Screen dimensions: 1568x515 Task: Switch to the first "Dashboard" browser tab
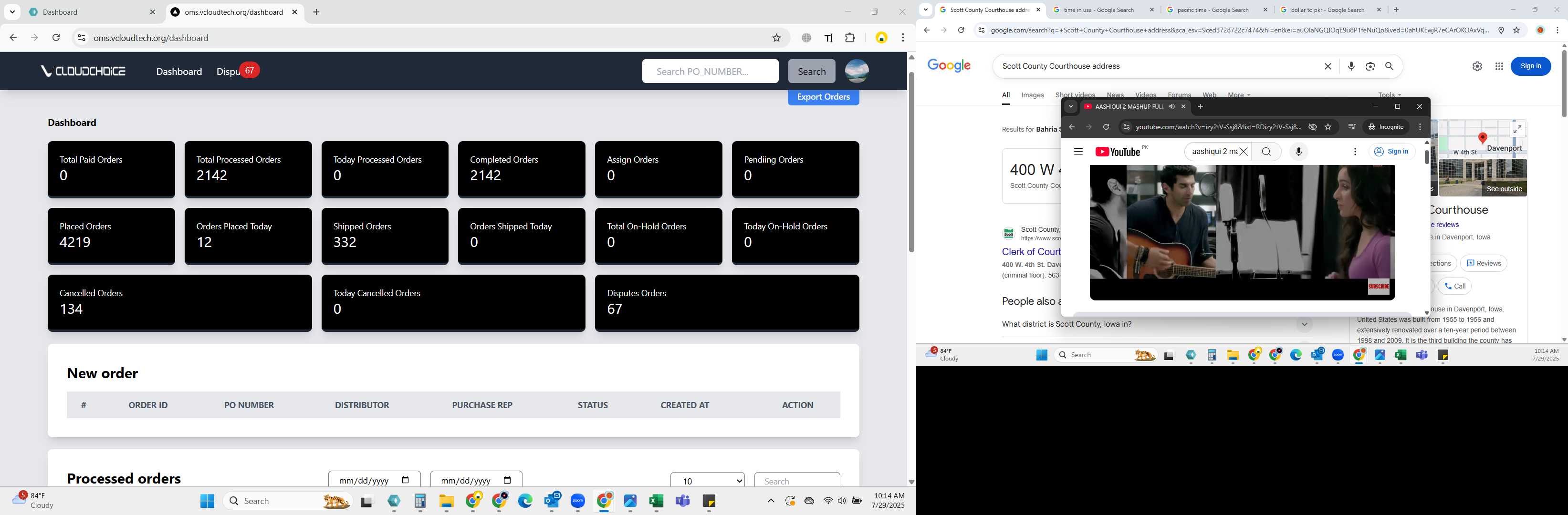[x=93, y=12]
